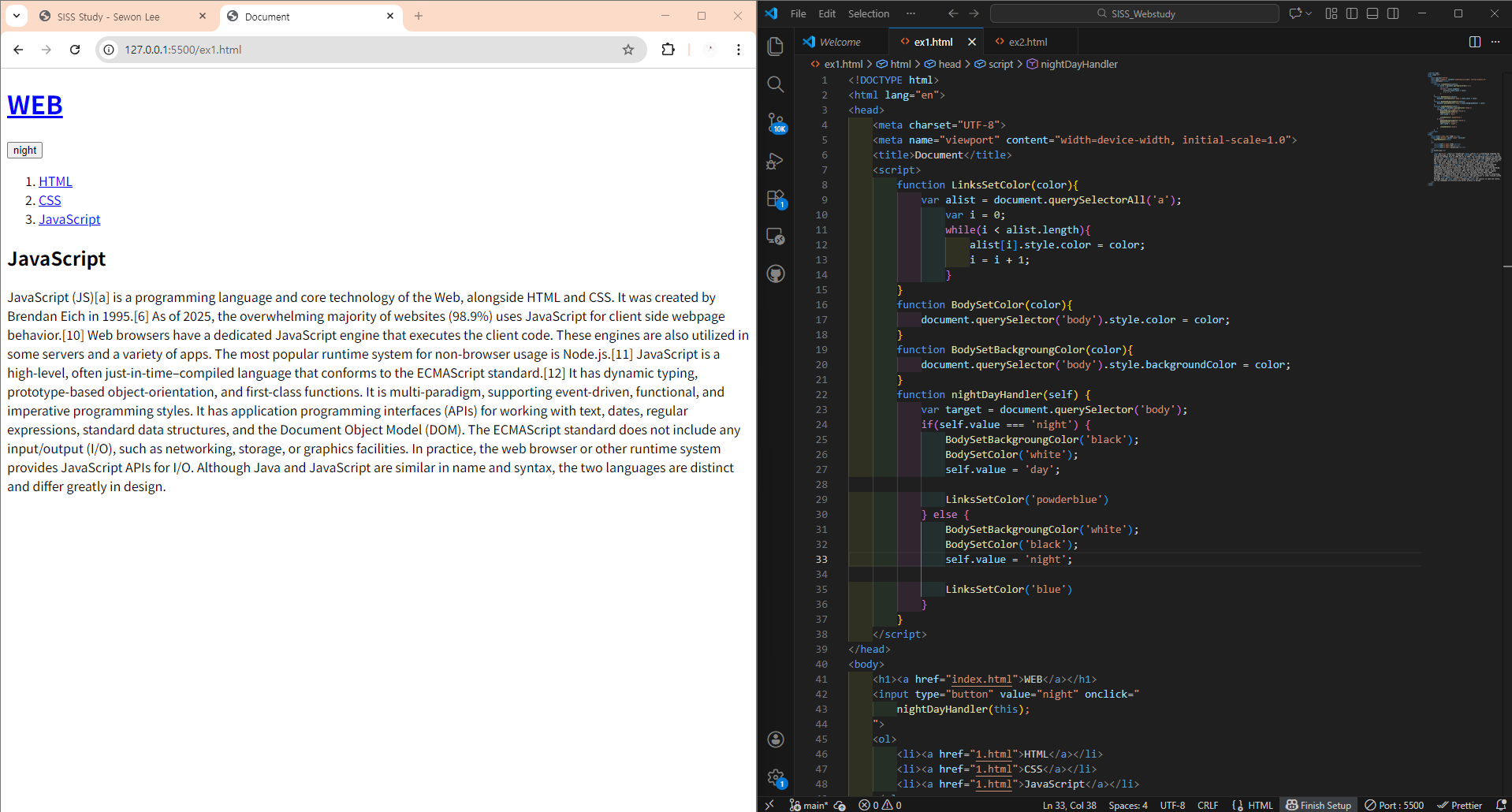Click the SISS_Webstudy command search box

pyautogui.click(x=1134, y=13)
